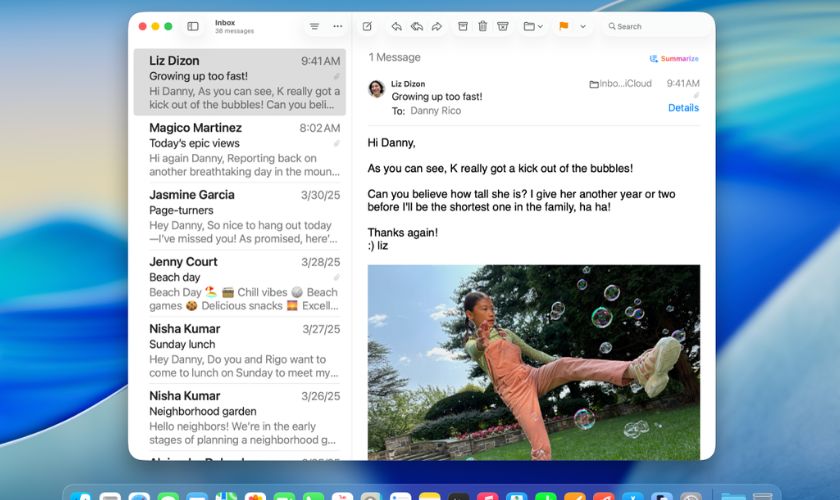Image resolution: width=840 pixels, height=500 pixels.
Task: Archive the selected message
Action: tap(463, 26)
